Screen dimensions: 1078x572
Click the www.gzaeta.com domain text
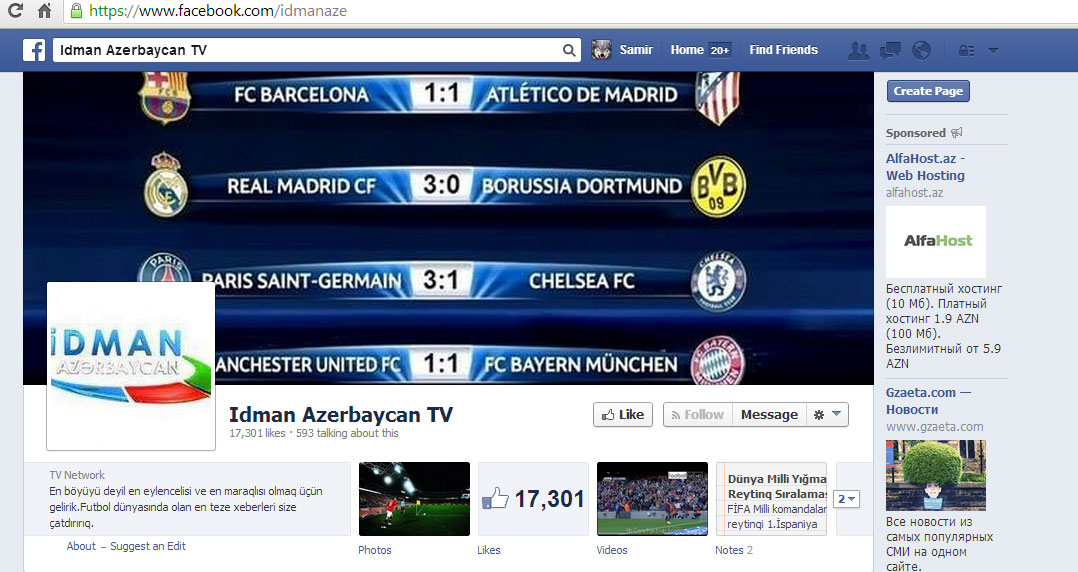[x=934, y=426]
